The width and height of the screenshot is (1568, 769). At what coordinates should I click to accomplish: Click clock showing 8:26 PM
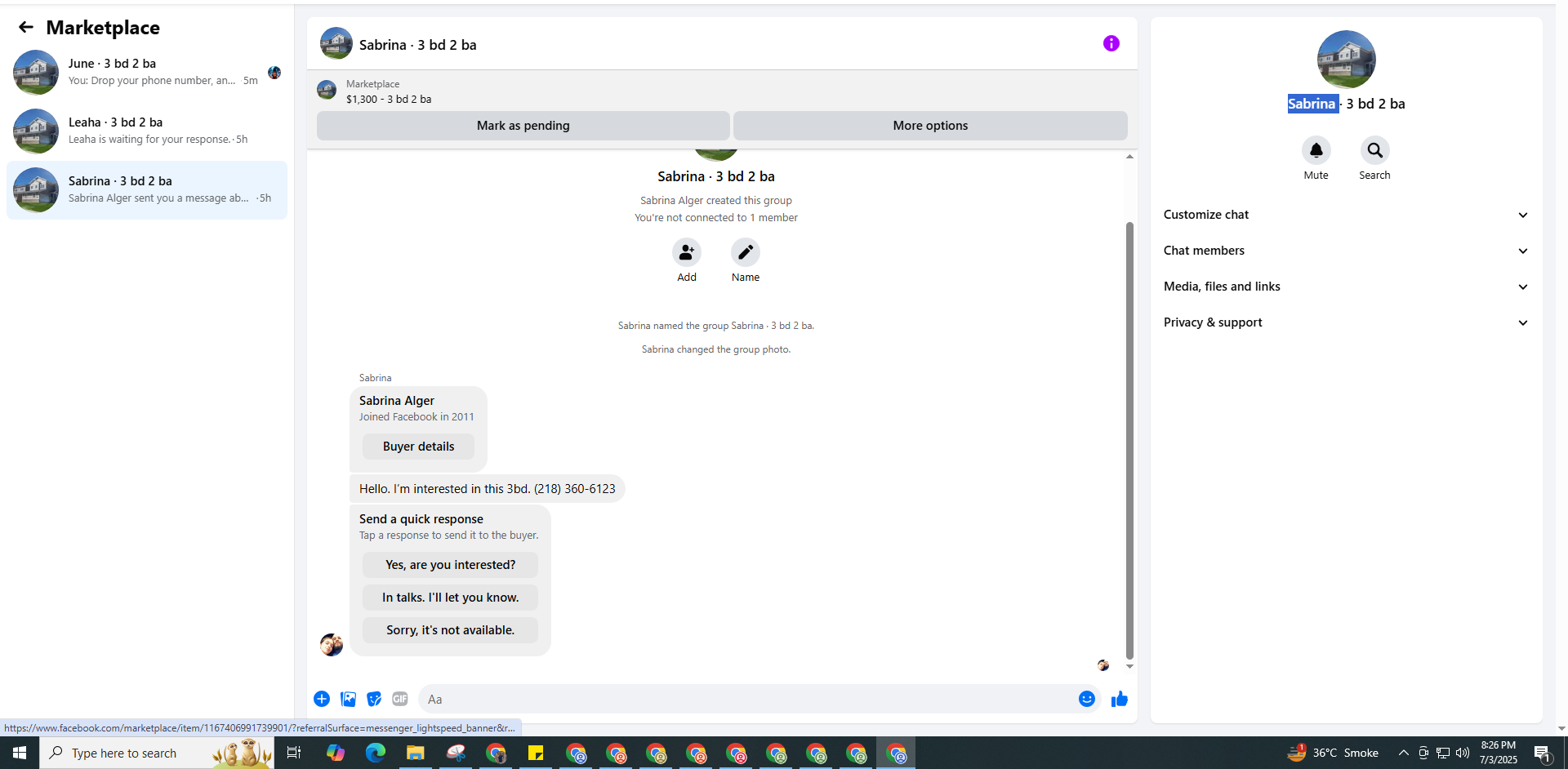[1498, 753]
